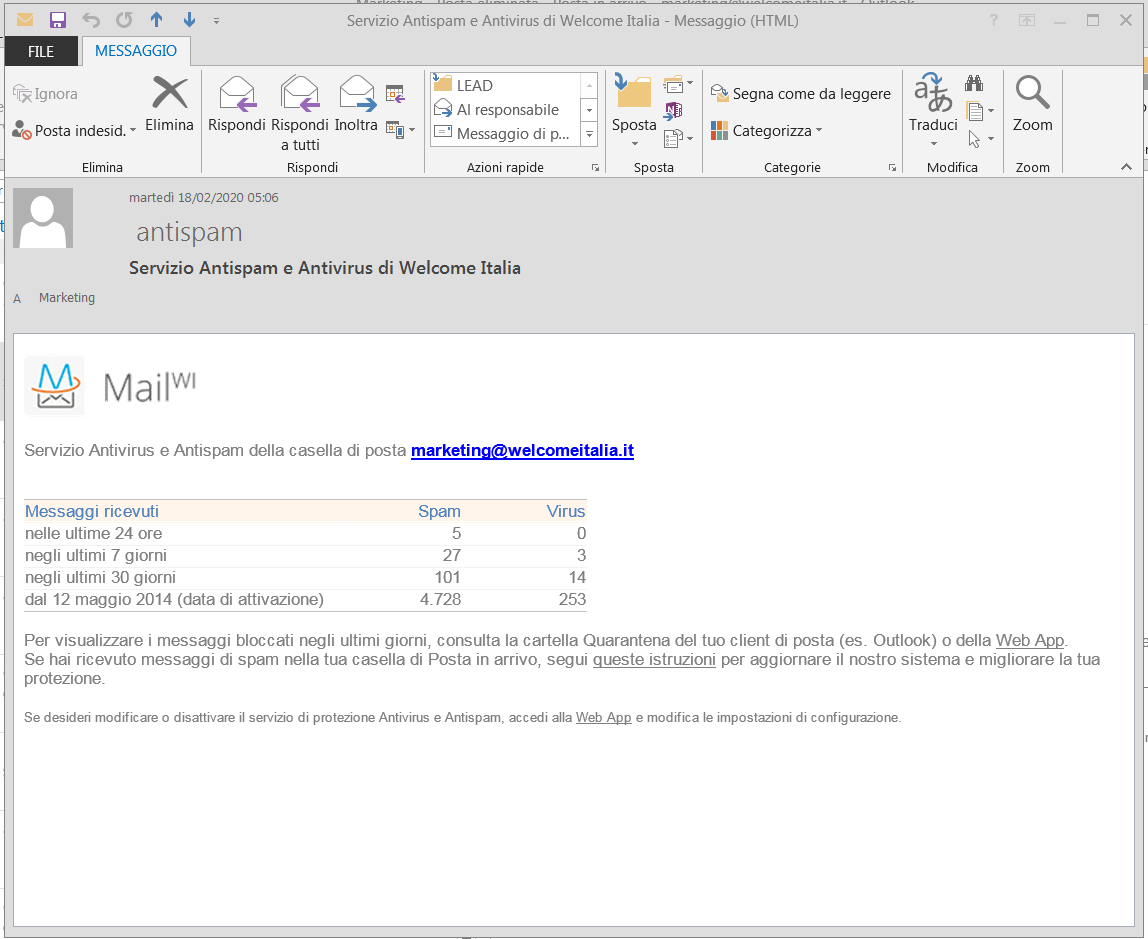Screen dimensions: 1148x939
Task: Click the redo icon in quick access toolbar
Action: [x=124, y=20]
